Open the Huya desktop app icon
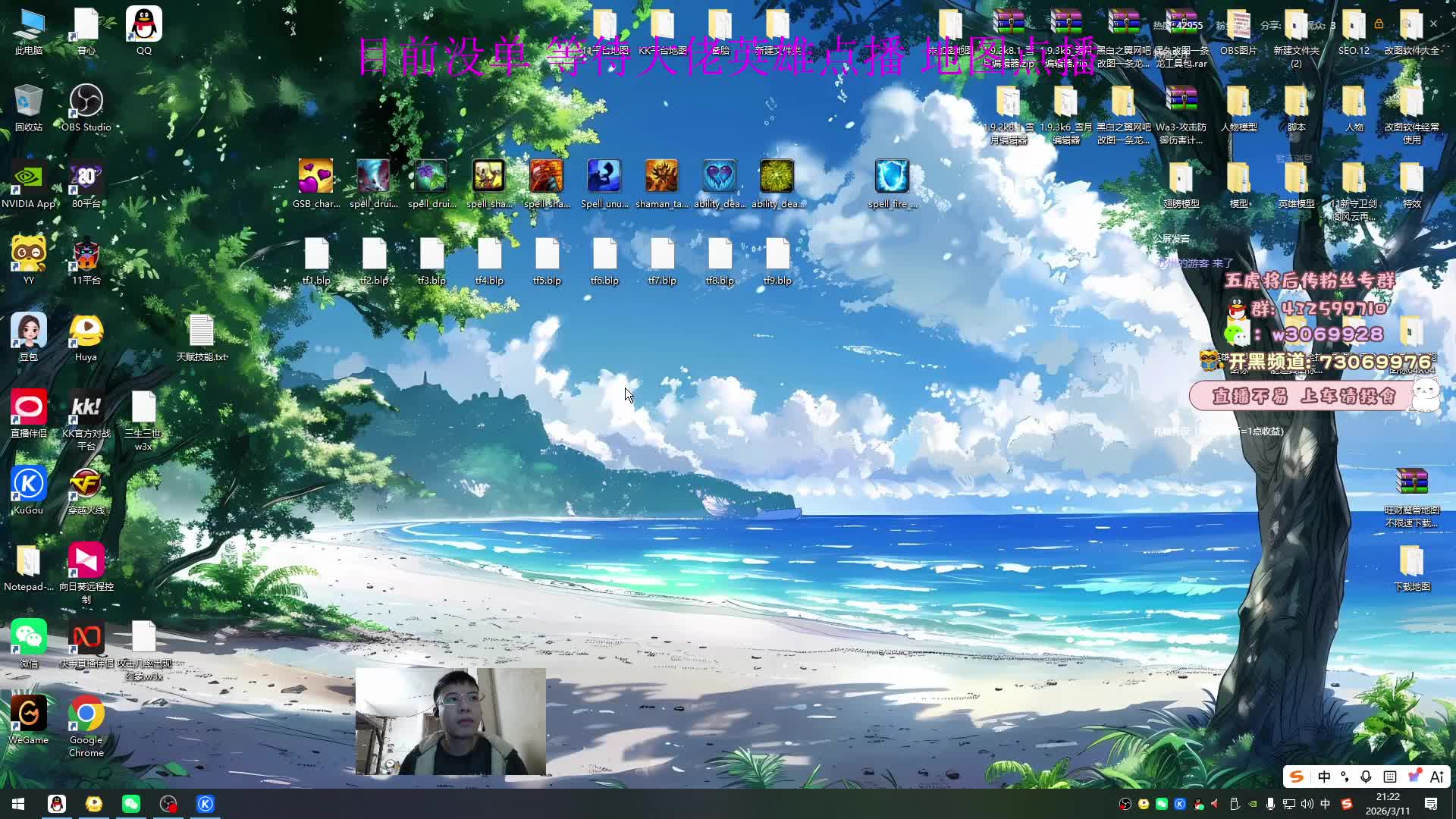 coord(86,331)
